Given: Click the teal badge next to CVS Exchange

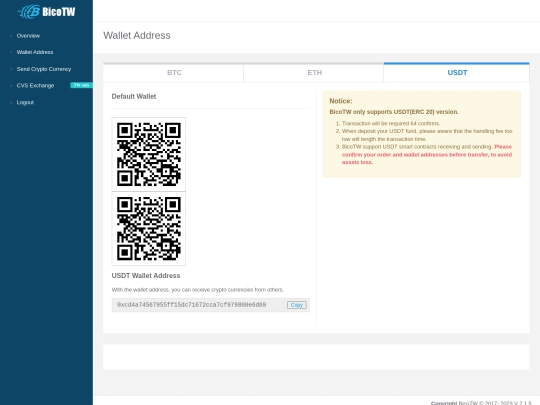Looking at the screenshot, I should click(x=81, y=85).
